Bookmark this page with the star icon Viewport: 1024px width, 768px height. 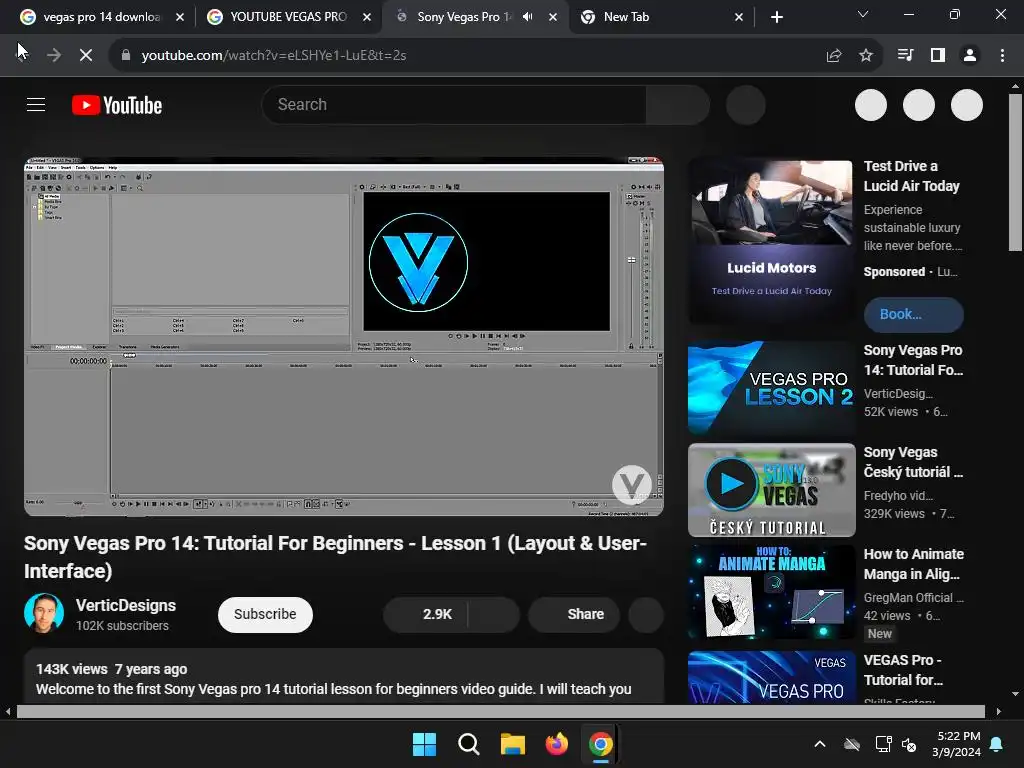click(866, 56)
